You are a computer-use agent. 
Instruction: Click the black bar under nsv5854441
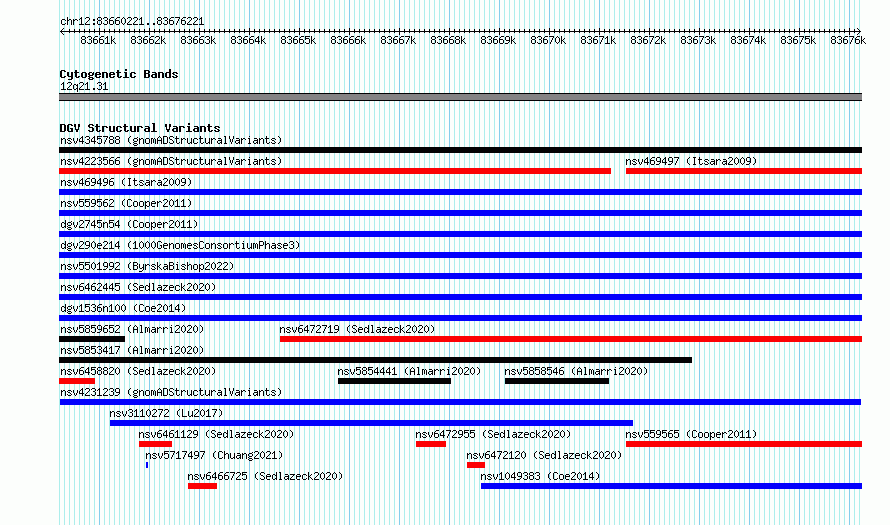pos(394,381)
